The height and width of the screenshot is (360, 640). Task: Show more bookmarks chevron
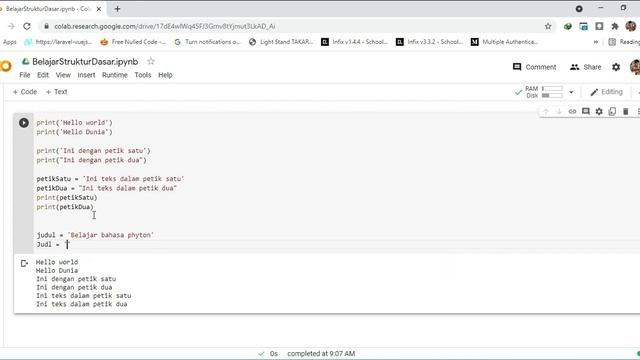(x=596, y=42)
